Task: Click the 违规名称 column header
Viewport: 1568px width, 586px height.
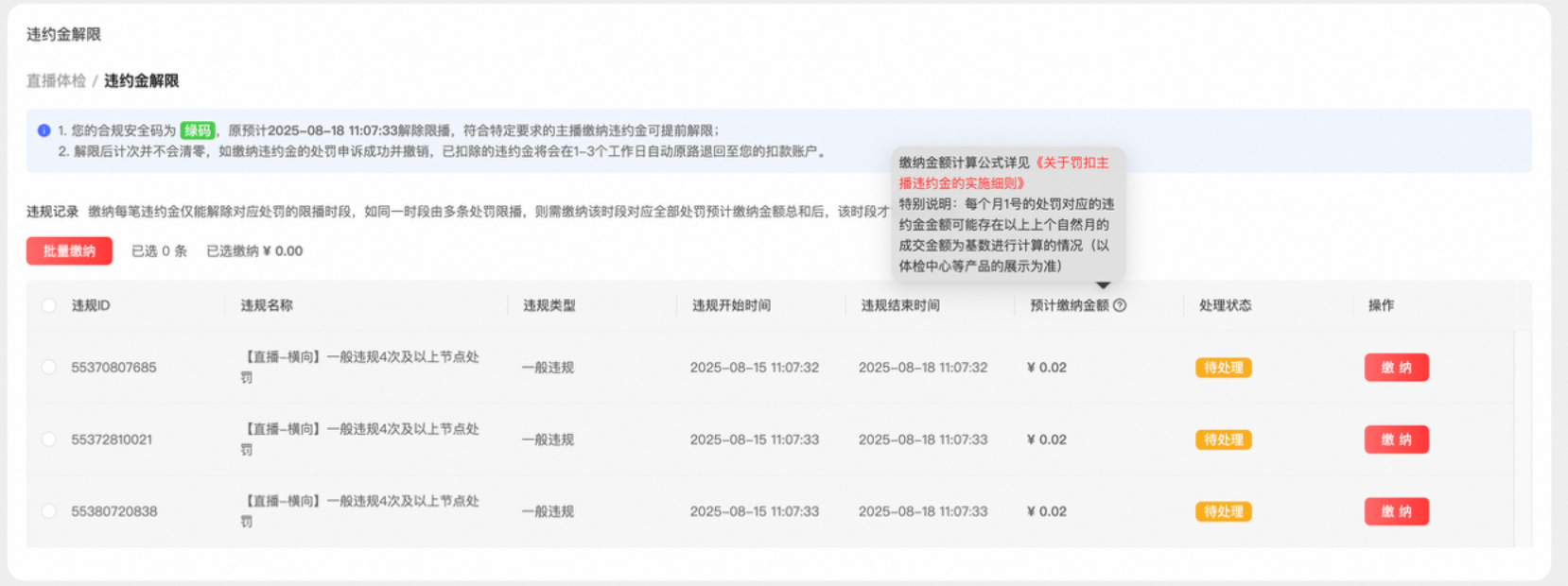Action: pos(267,305)
